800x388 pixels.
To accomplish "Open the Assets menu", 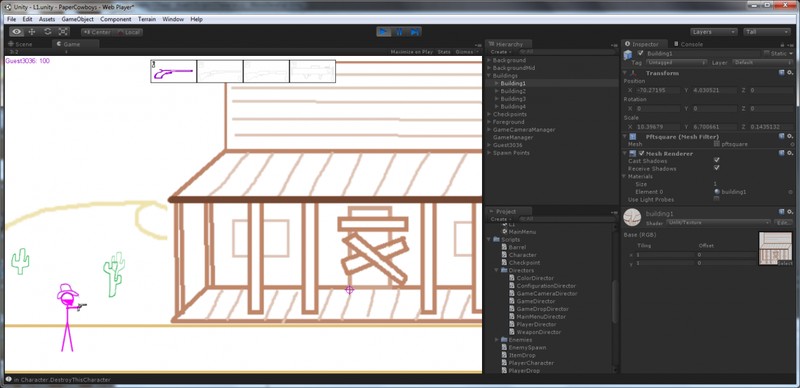I will pos(47,19).
